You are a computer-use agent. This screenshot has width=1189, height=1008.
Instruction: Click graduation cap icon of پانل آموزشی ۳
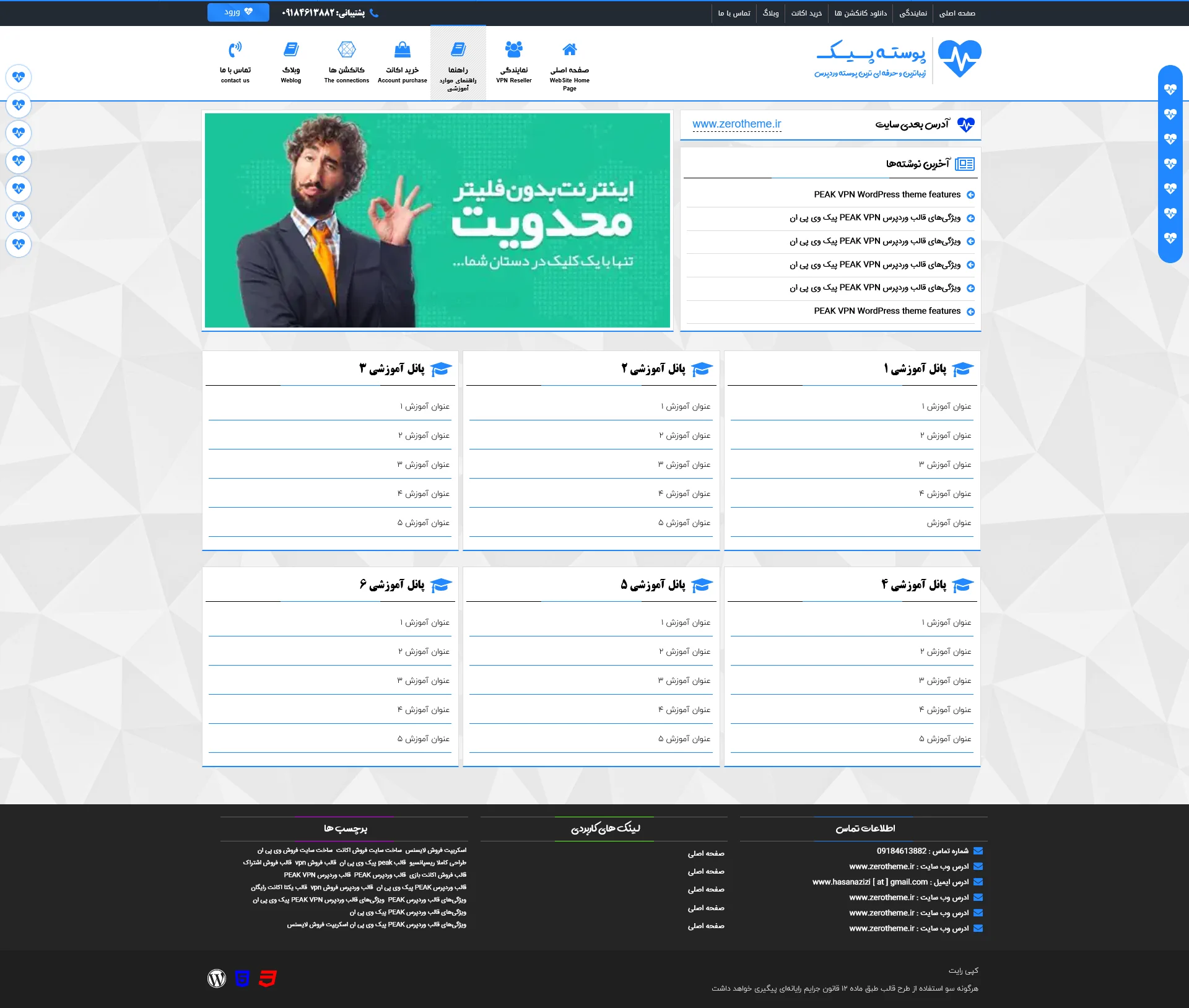click(x=441, y=369)
